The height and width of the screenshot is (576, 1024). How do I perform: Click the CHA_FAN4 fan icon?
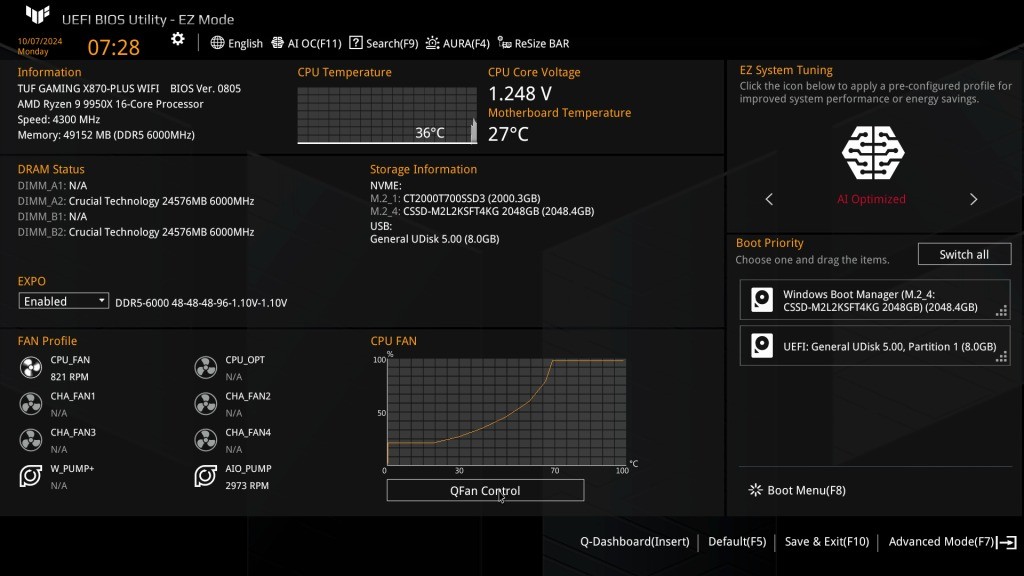(206, 440)
